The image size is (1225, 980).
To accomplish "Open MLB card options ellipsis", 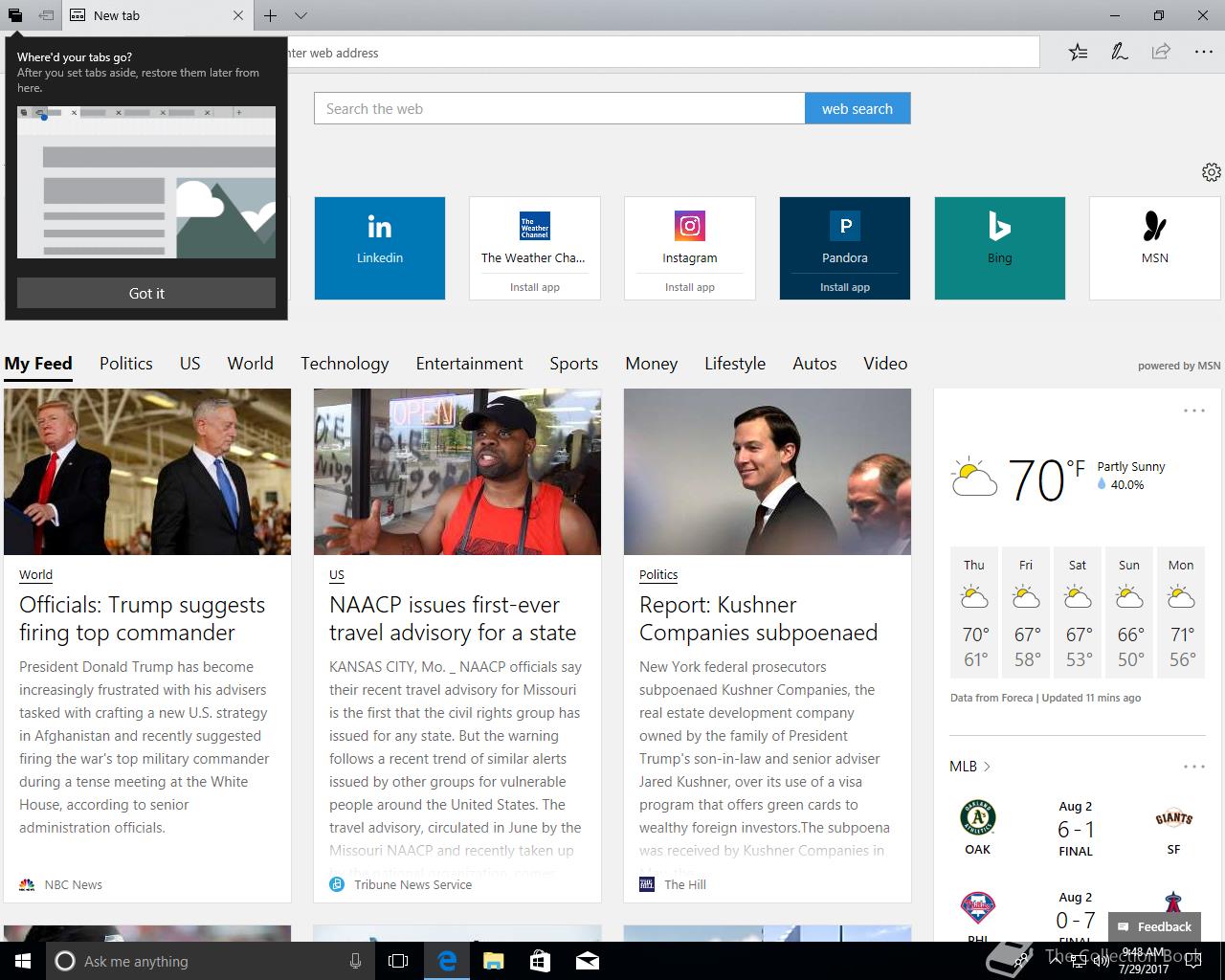I will [x=1194, y=767].
